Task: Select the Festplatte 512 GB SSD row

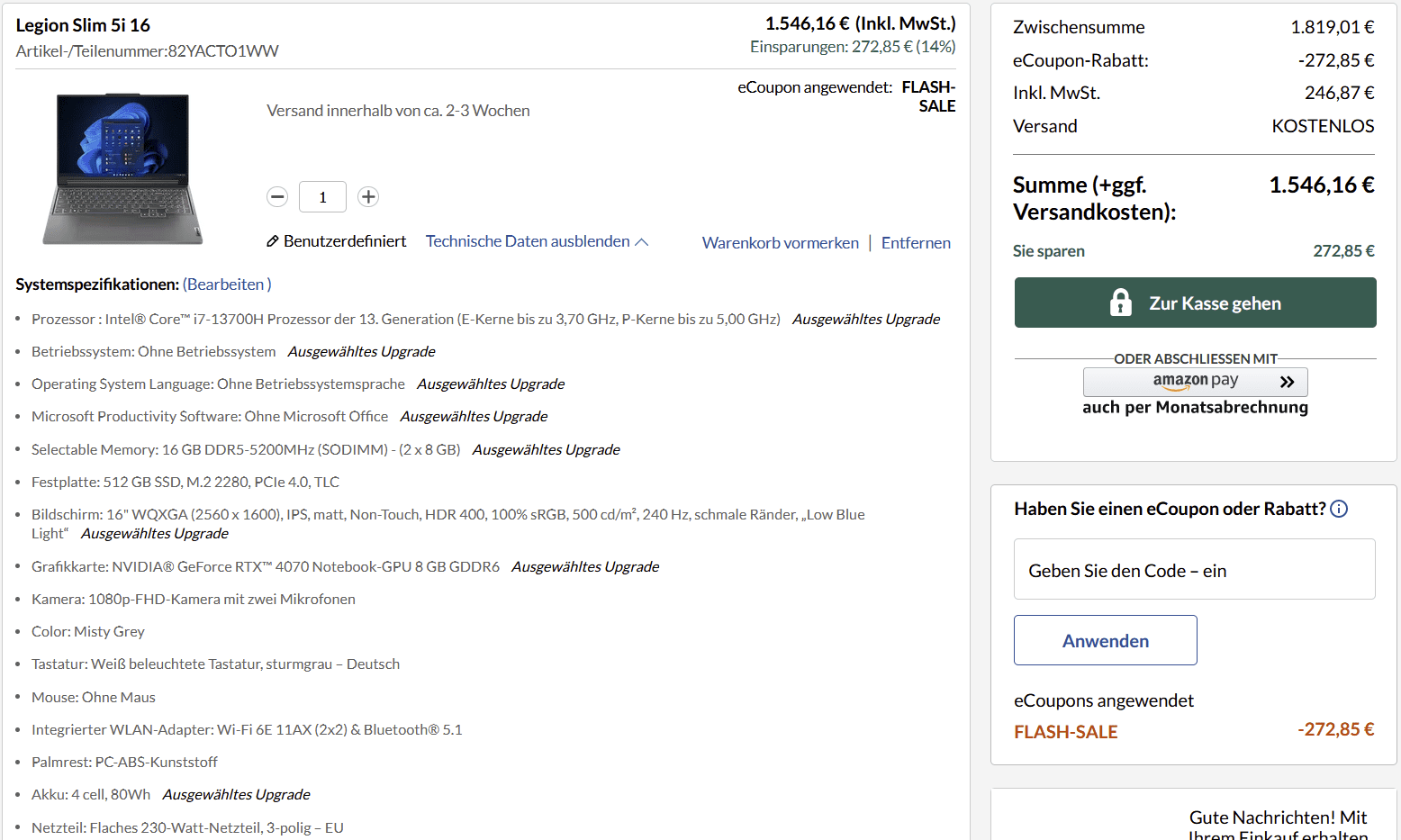Action: tap(185, 483)
